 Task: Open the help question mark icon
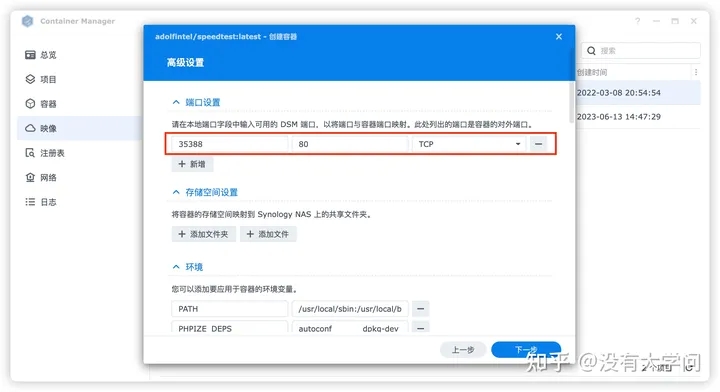(638, 21)
